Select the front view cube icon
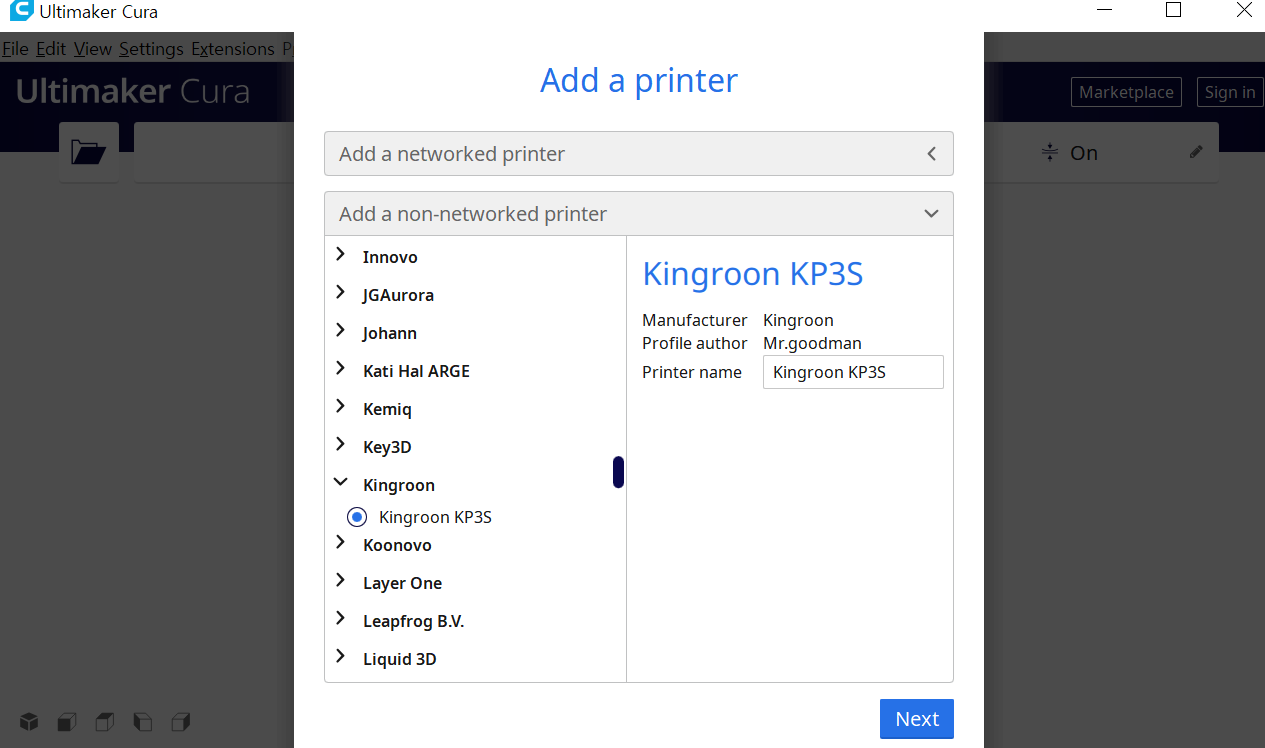 tap(67, 721)
